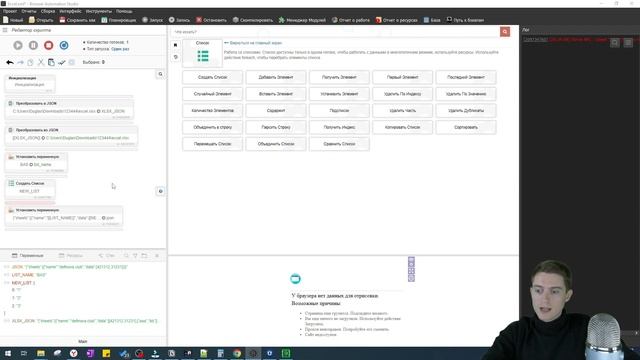Click the Удалить Дубликаты action button

tap(466, 111)
